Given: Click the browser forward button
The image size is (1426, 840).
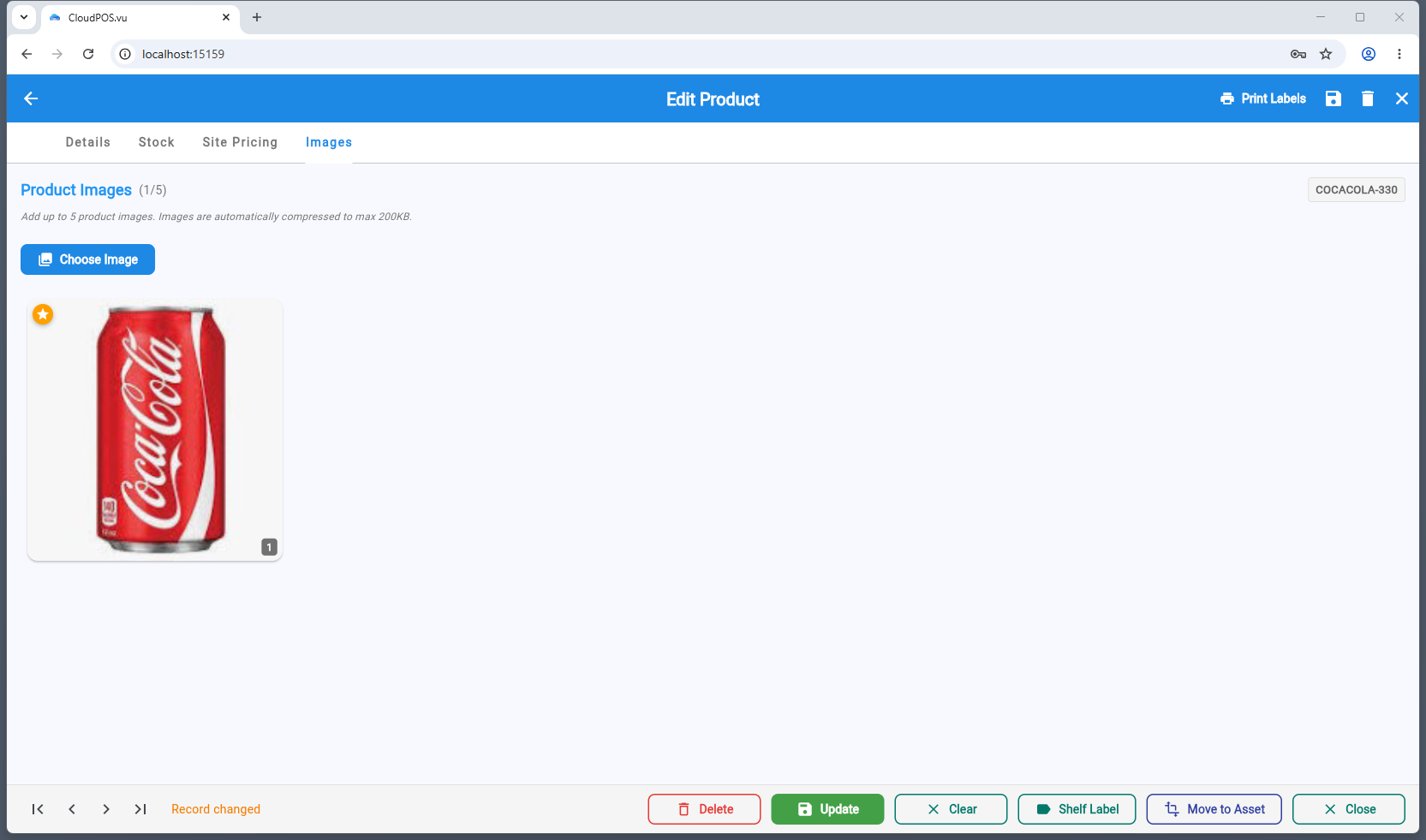Looking at the screenshot, I should coord(57,54).
